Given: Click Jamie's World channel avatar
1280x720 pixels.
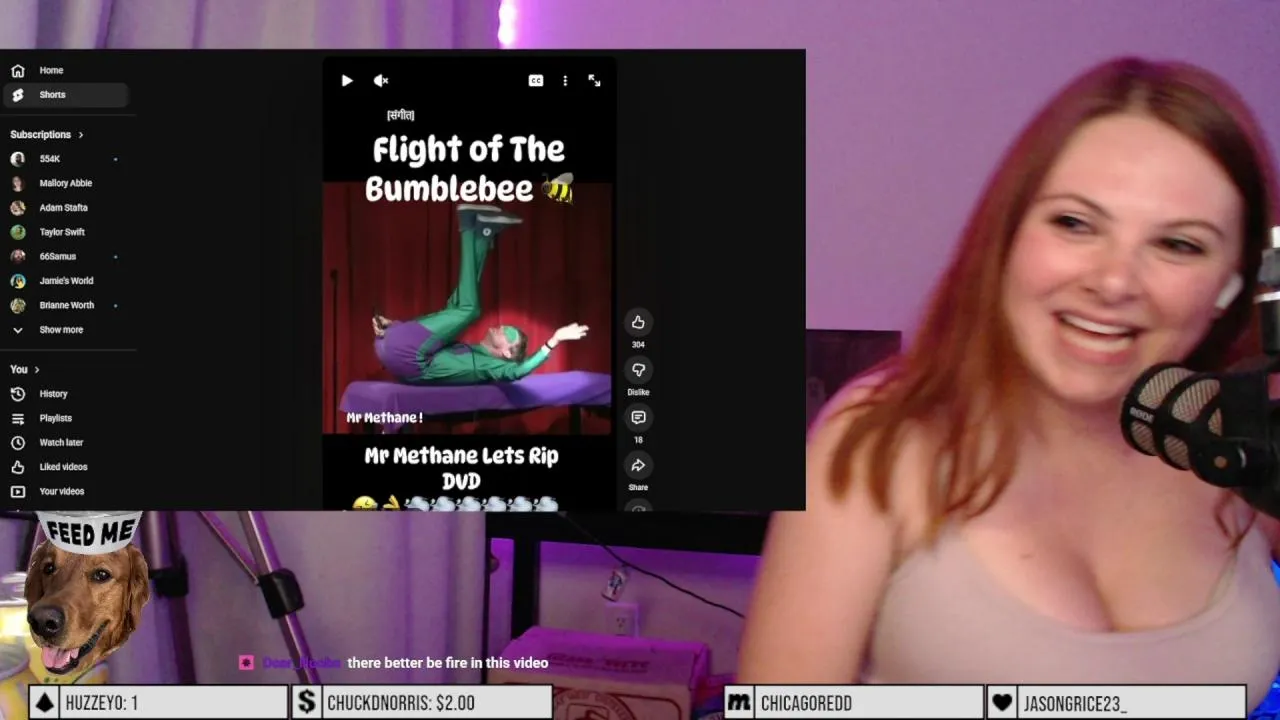Looking at the screenshot, I should pos(18,281).
